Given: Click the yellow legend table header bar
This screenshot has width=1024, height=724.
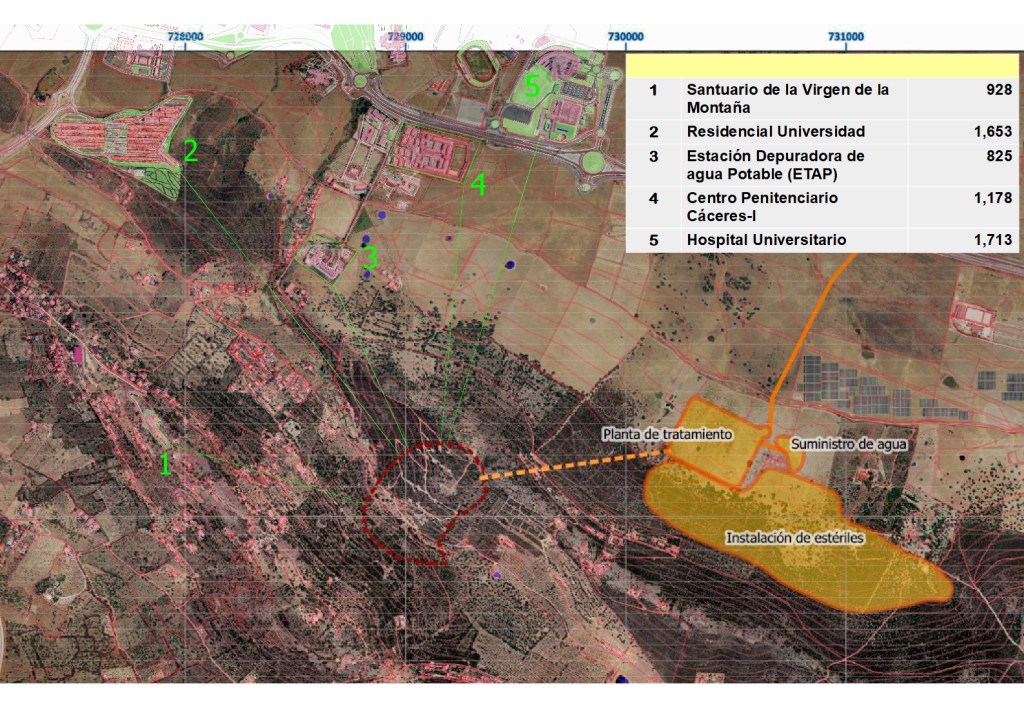Looking at the screenshot, I should point(822,66).
